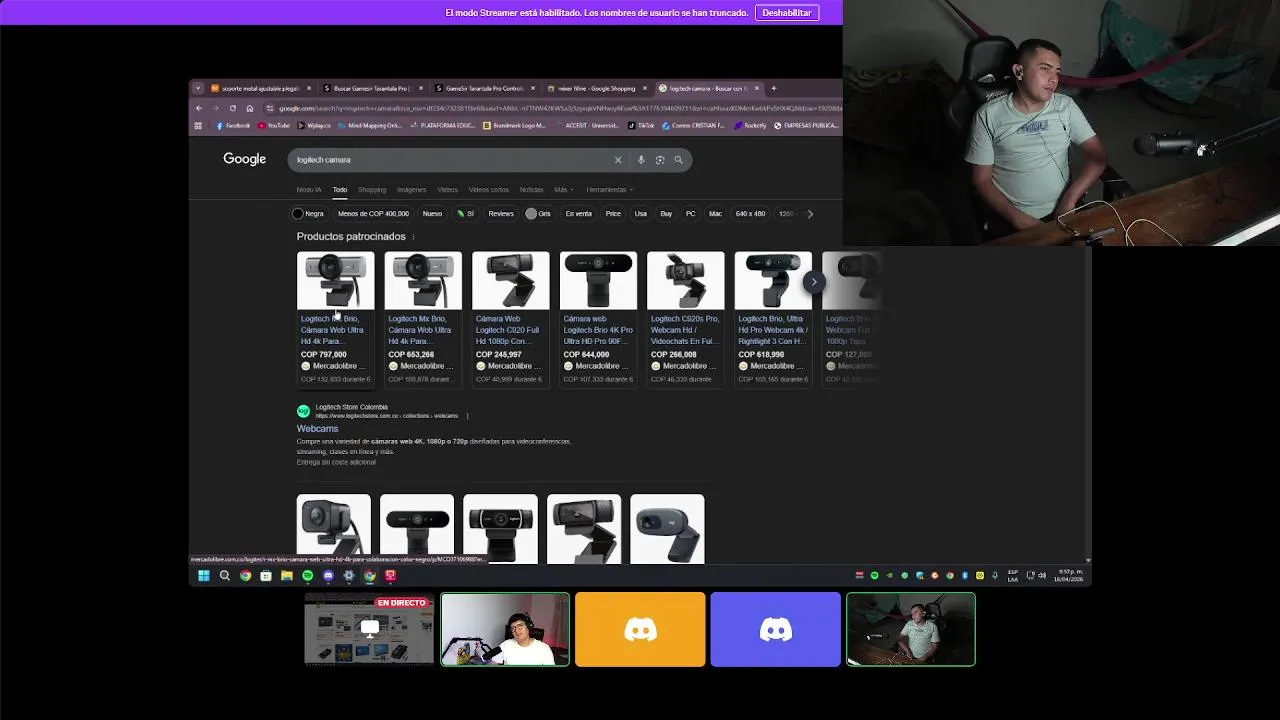
Task: Select the Modo IA search tab
Action: pos(309,190)
